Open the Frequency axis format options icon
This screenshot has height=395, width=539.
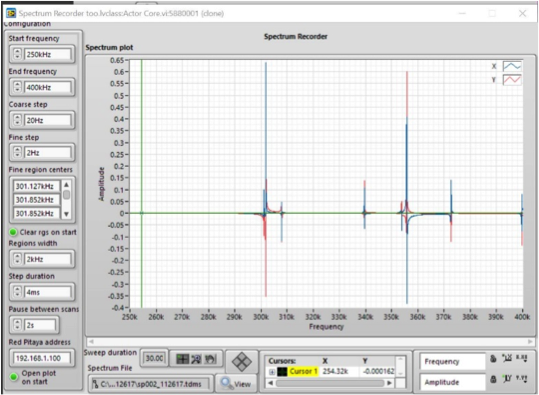pyautogui.click(x=521, y=358)
